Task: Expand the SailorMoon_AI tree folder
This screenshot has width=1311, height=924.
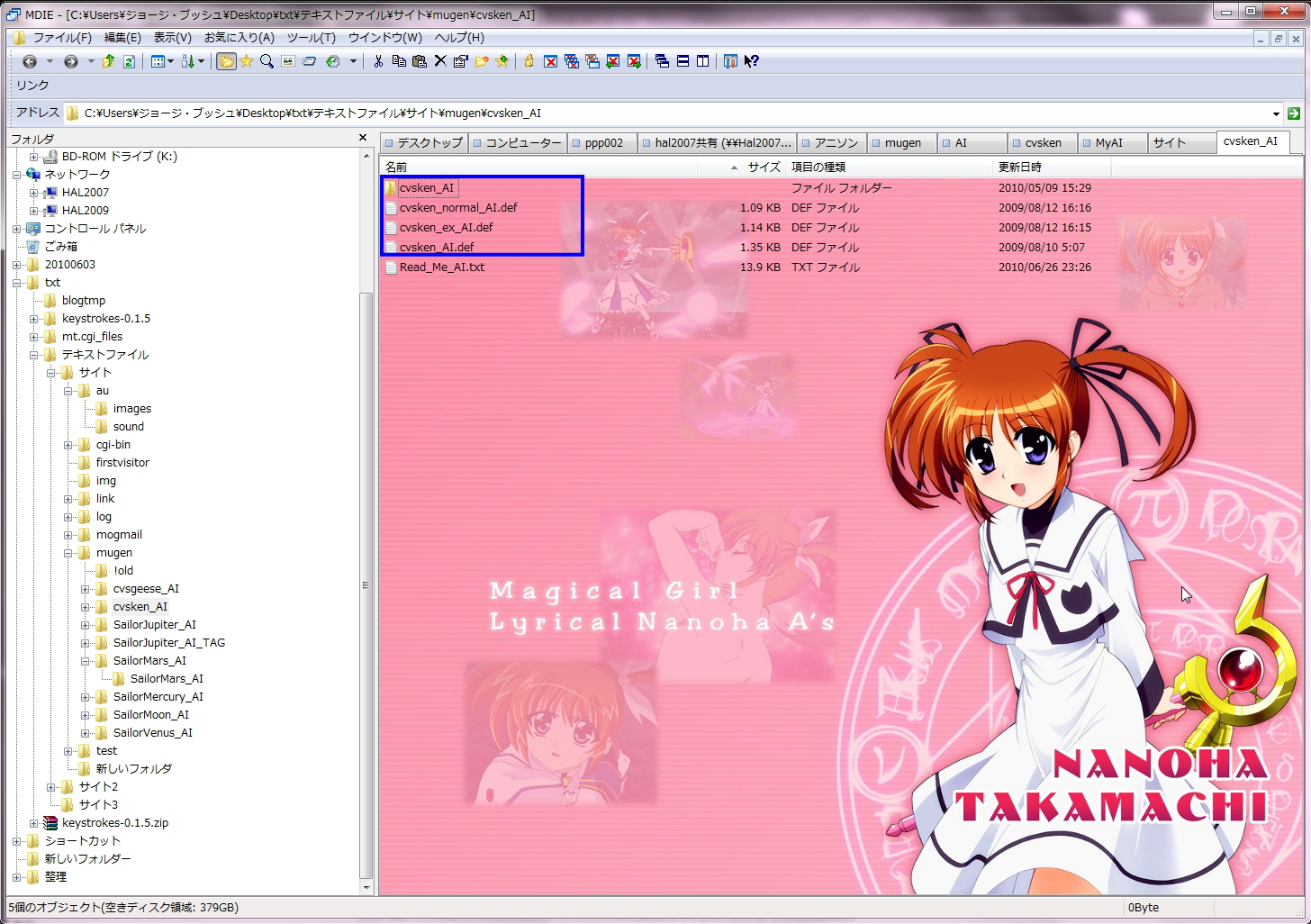Action: coord(86,715)
